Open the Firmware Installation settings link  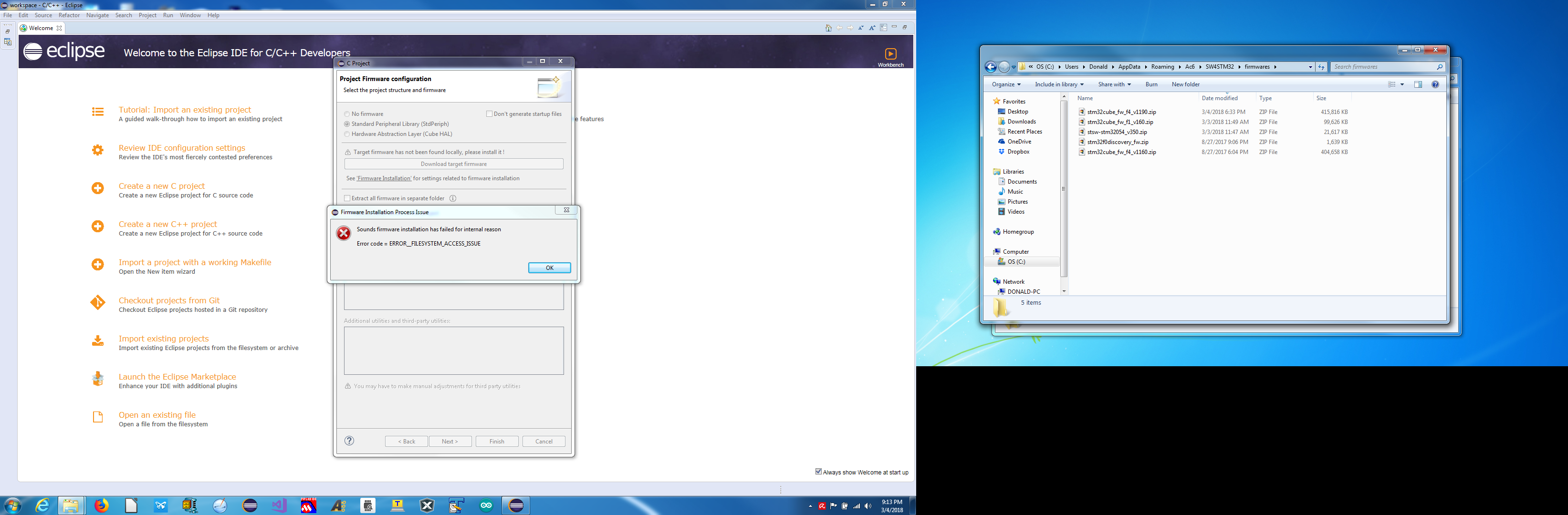[x=384, y=178]
